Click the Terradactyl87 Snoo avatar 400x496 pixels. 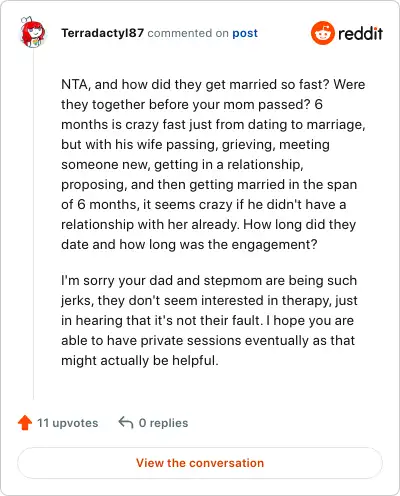point(32,32)
